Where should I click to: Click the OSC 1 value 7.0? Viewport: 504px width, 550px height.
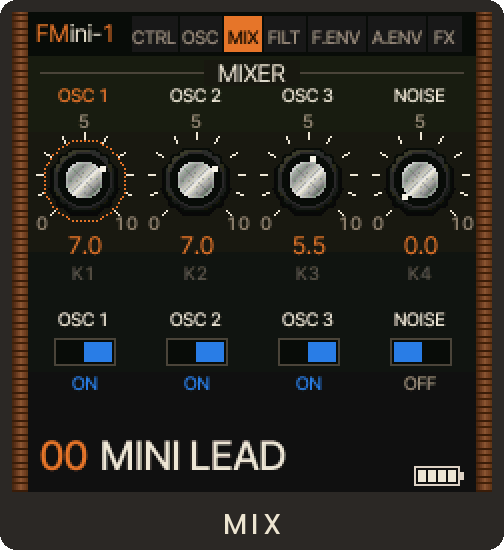click(x=85, y=245)
